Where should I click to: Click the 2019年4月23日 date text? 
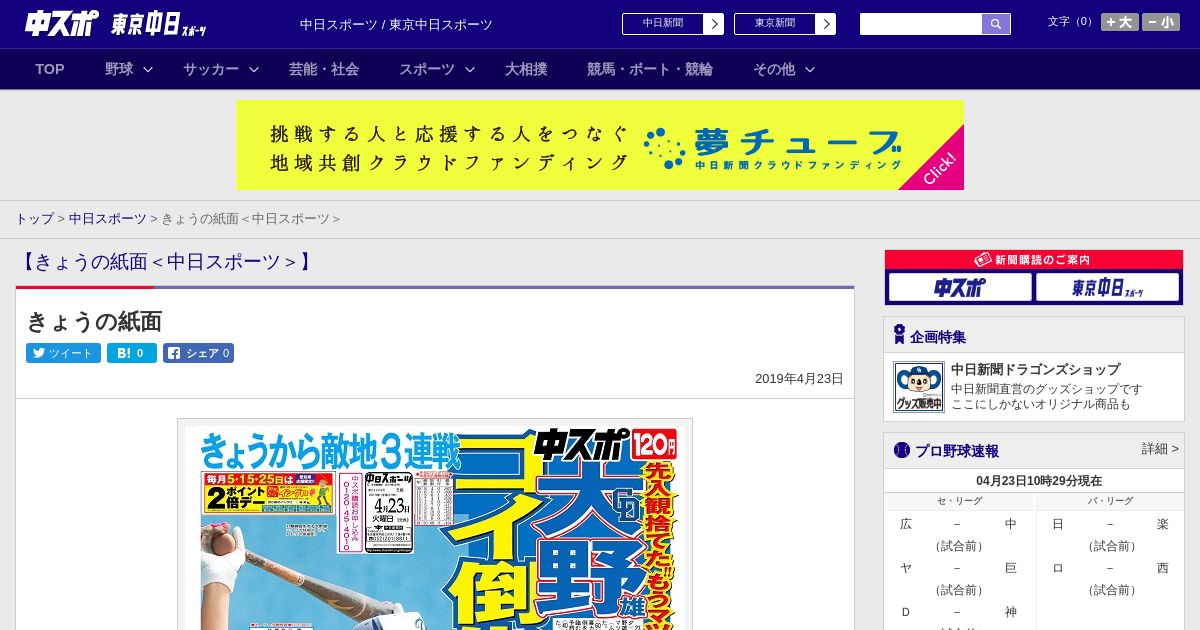(x=799, y=379)
